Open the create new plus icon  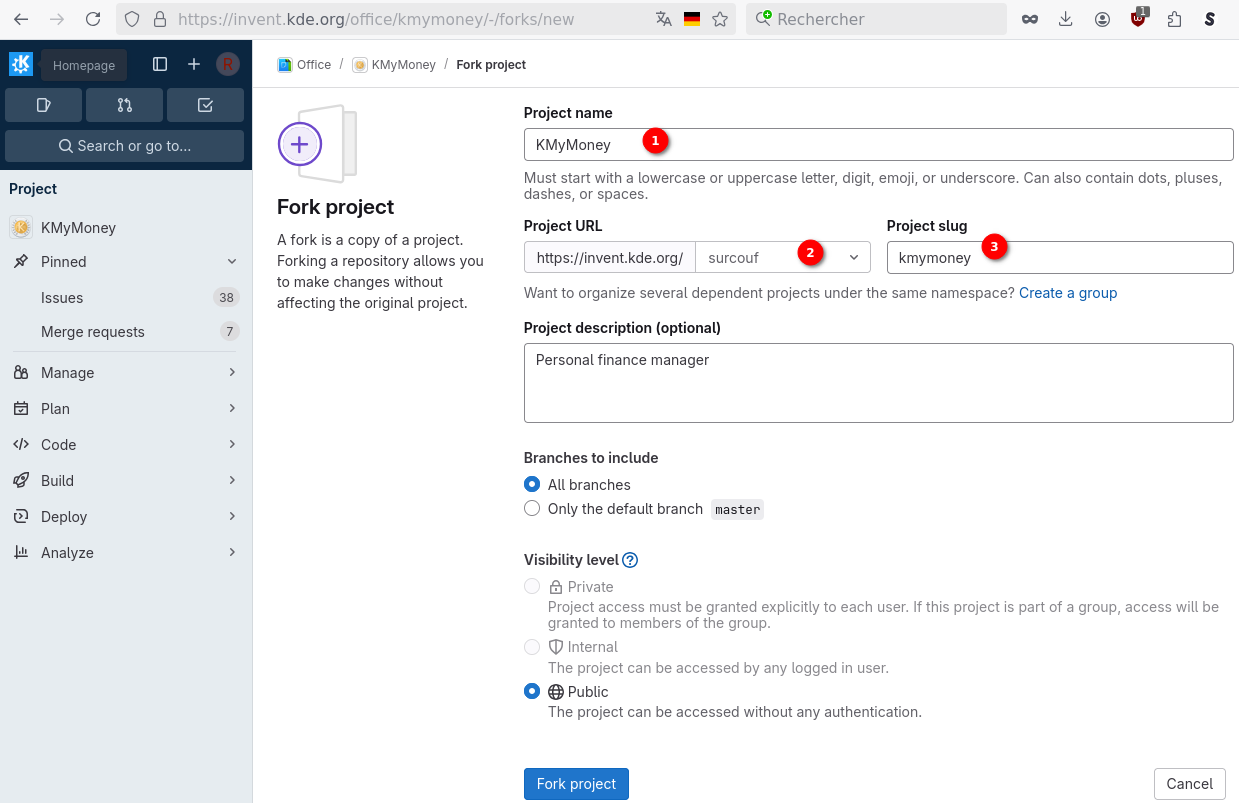pos(194,64)
